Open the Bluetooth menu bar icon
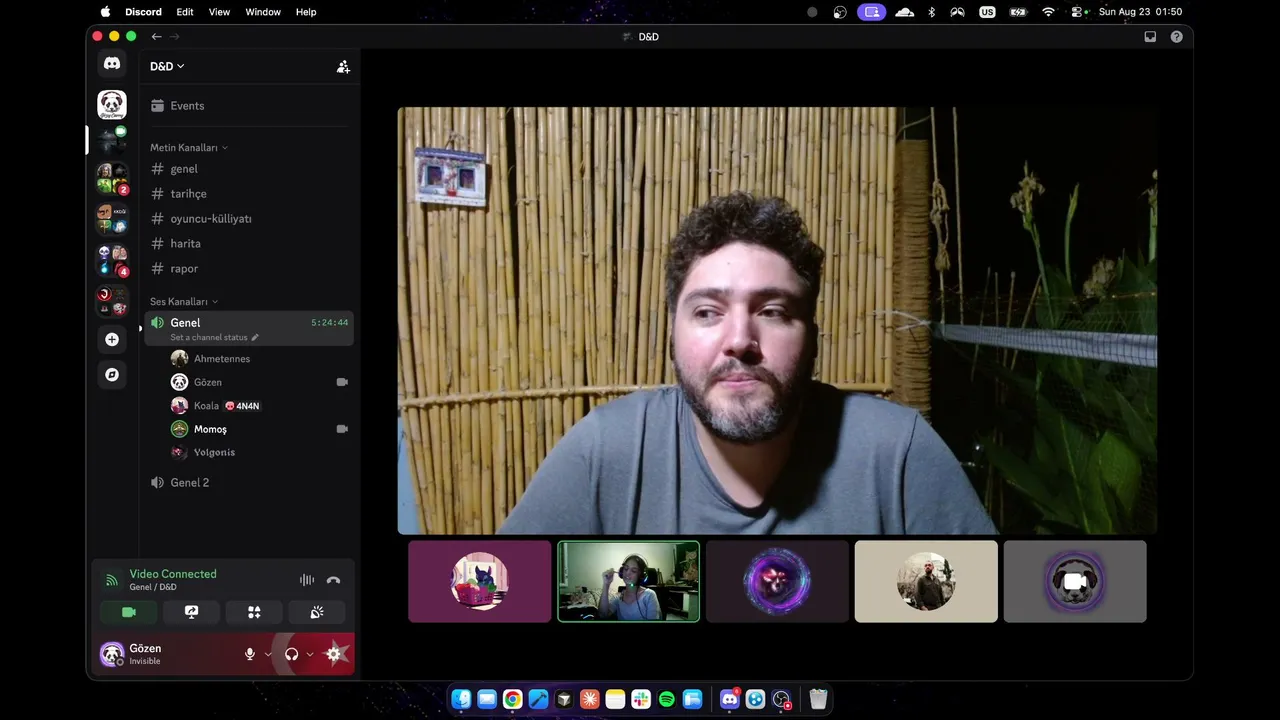The image size is (1280, 720). coord(931,12)
